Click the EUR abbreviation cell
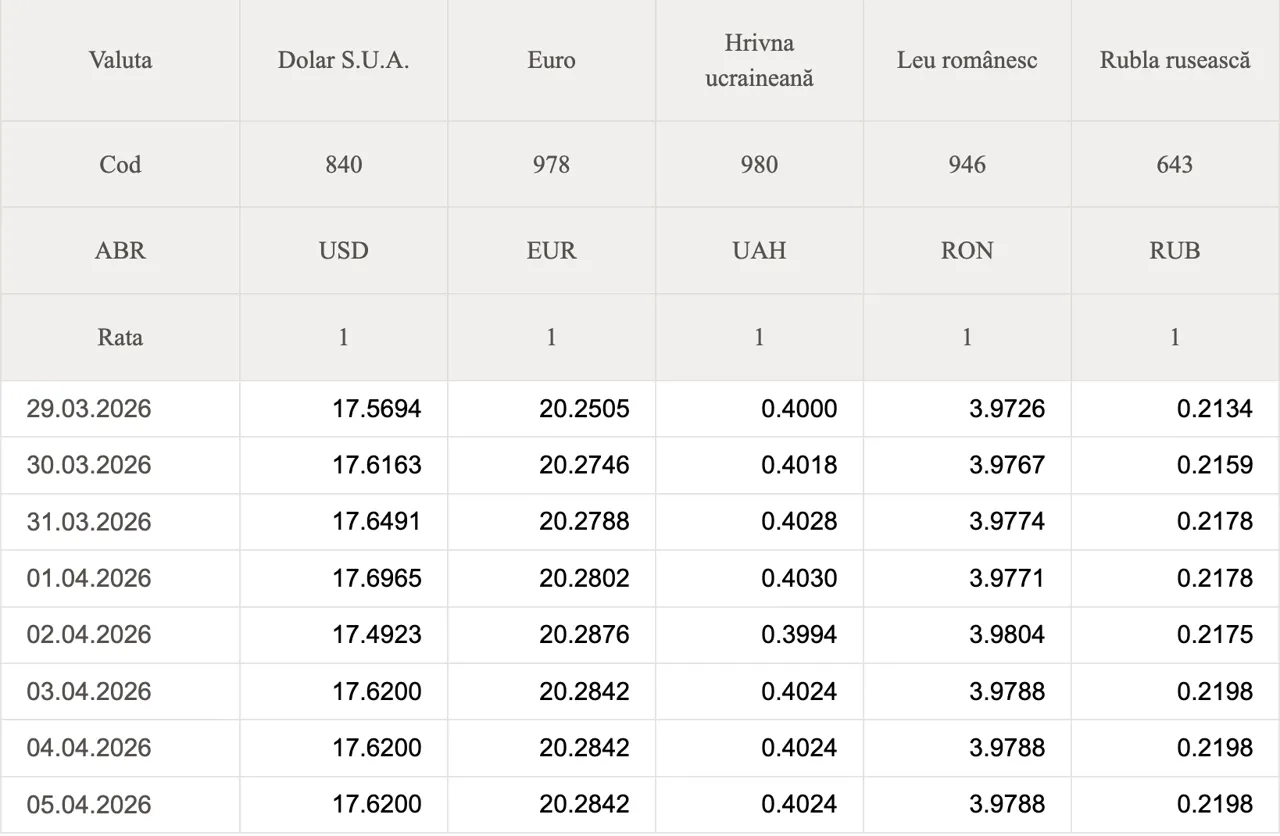This screenshot has width=1280, height=836. (x=551, y=250)
